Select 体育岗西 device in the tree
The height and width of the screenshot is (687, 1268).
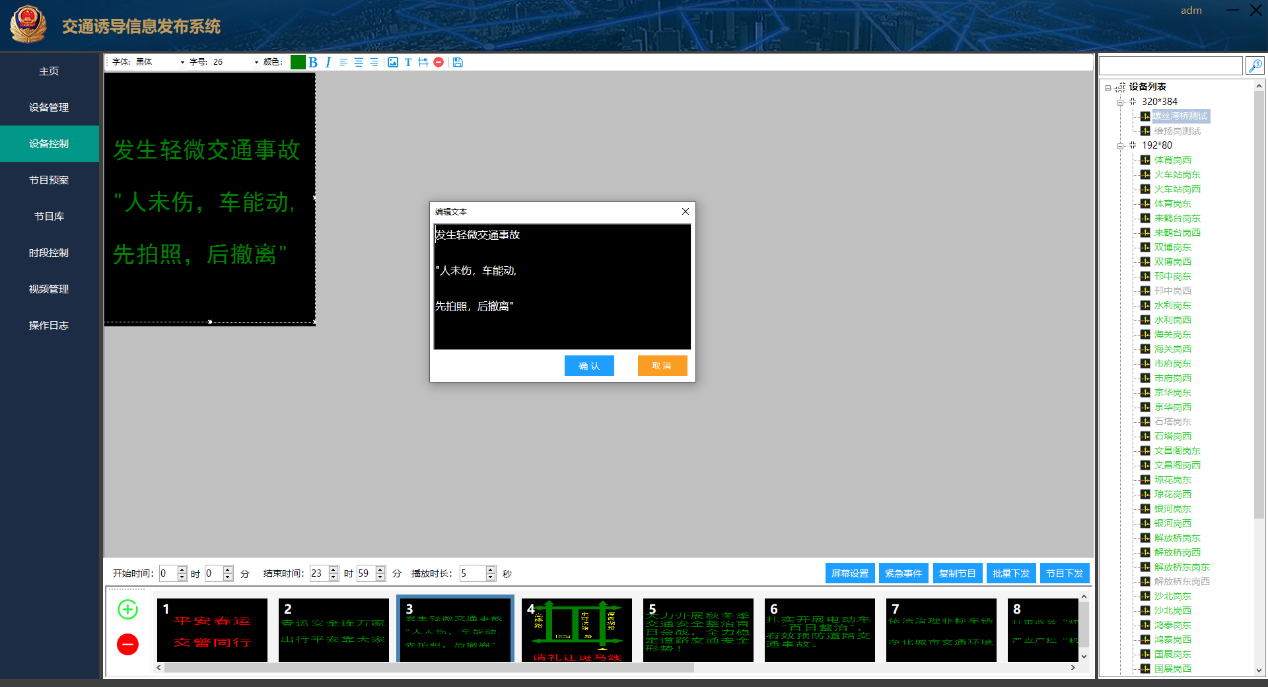pos(1172,160)
